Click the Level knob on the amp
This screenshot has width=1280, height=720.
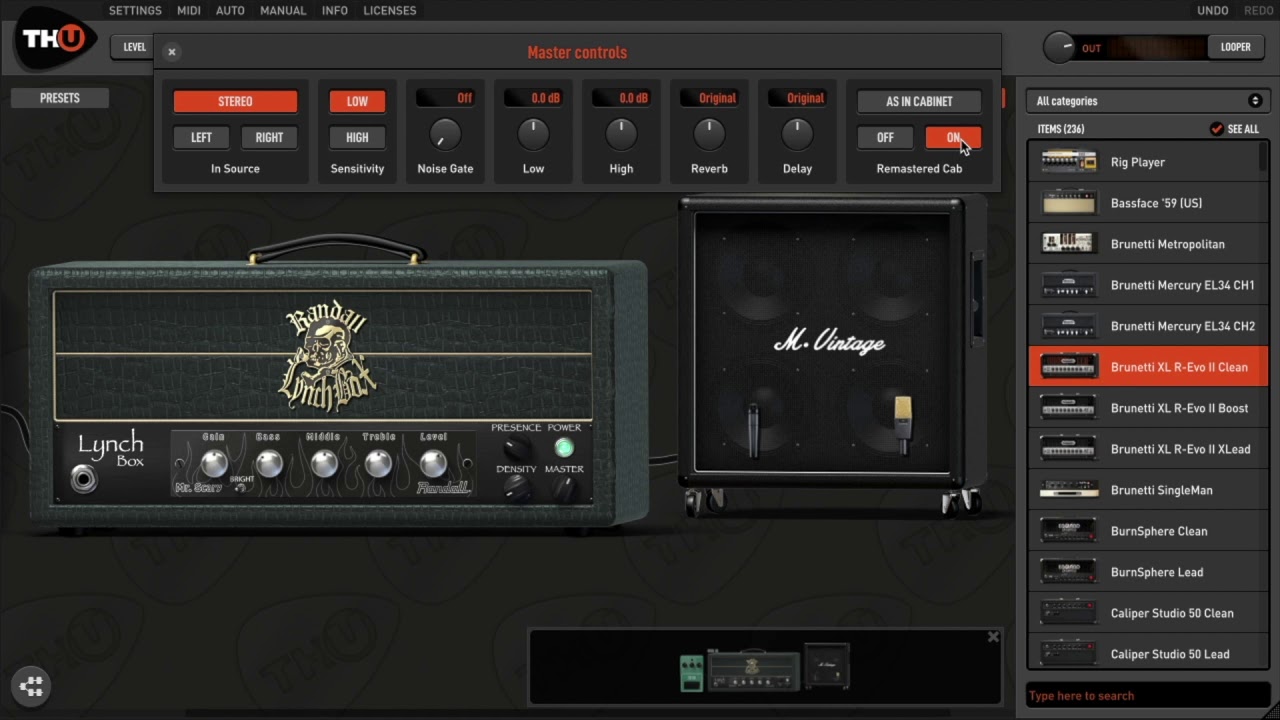pos(433,463)
